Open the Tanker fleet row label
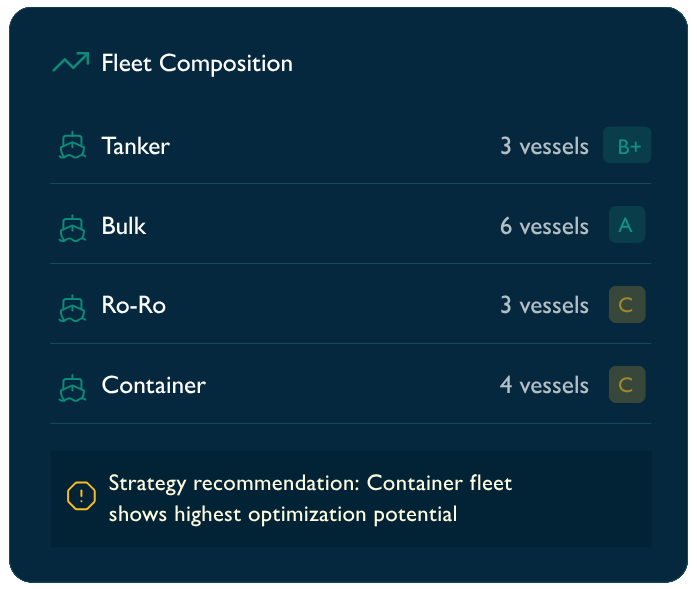This screenshot has width=697, height=589. [136, 146]
